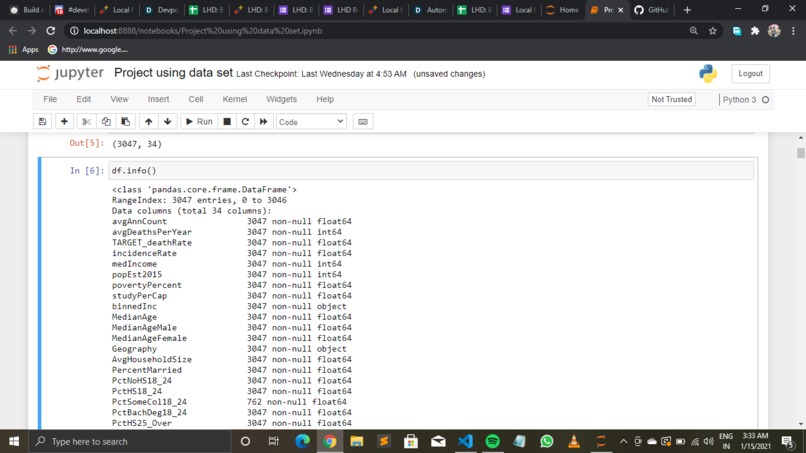The image size is (806, 453).
Task: Open the notification center icon
Action: (788, 441)
